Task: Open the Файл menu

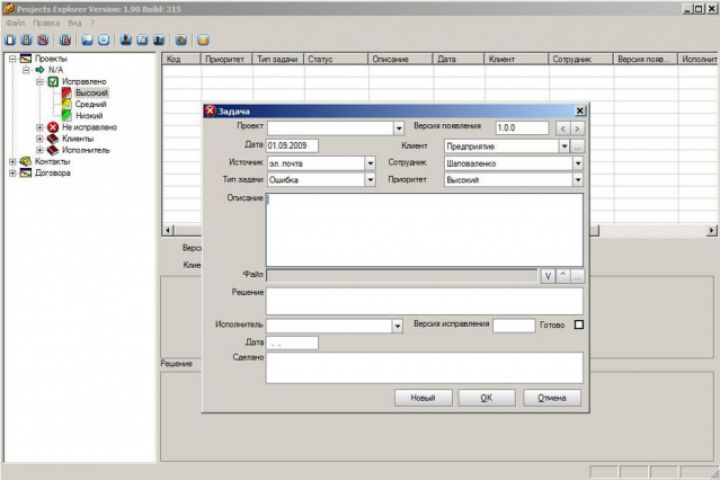Action: pos(16,23)
